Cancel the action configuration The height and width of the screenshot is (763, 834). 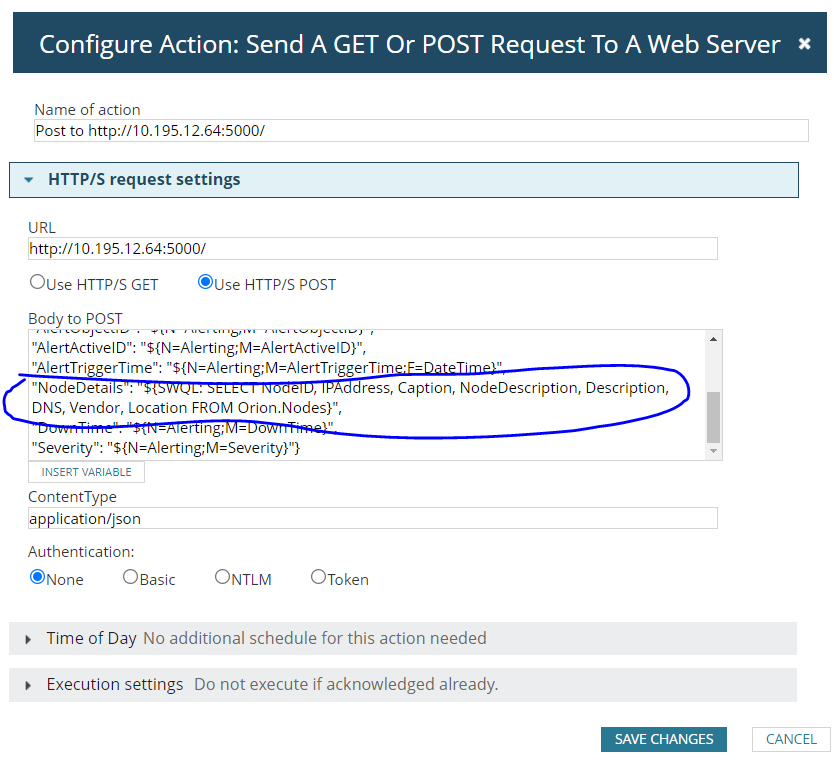pos(791,739)
